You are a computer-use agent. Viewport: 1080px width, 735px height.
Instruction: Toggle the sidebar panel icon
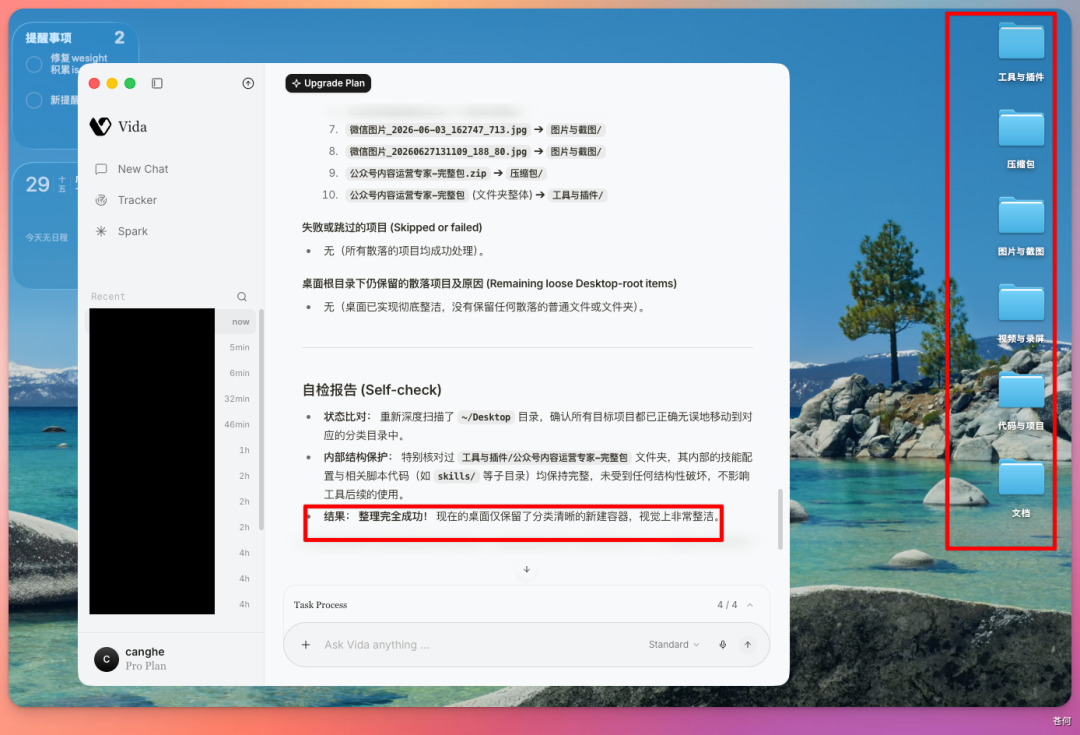pyautogui.click(x=157, y=83)
